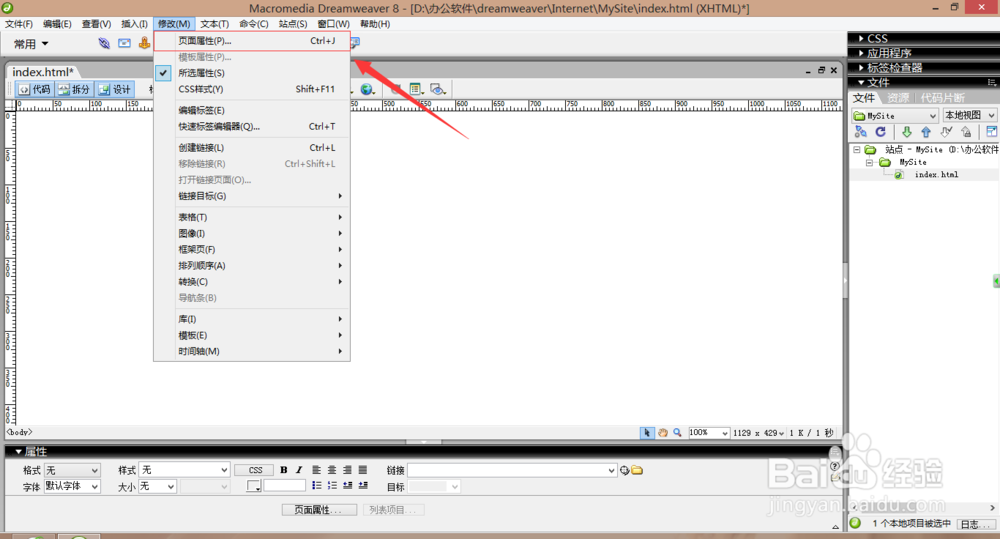Click the green Get files arrow

point(906,132)
